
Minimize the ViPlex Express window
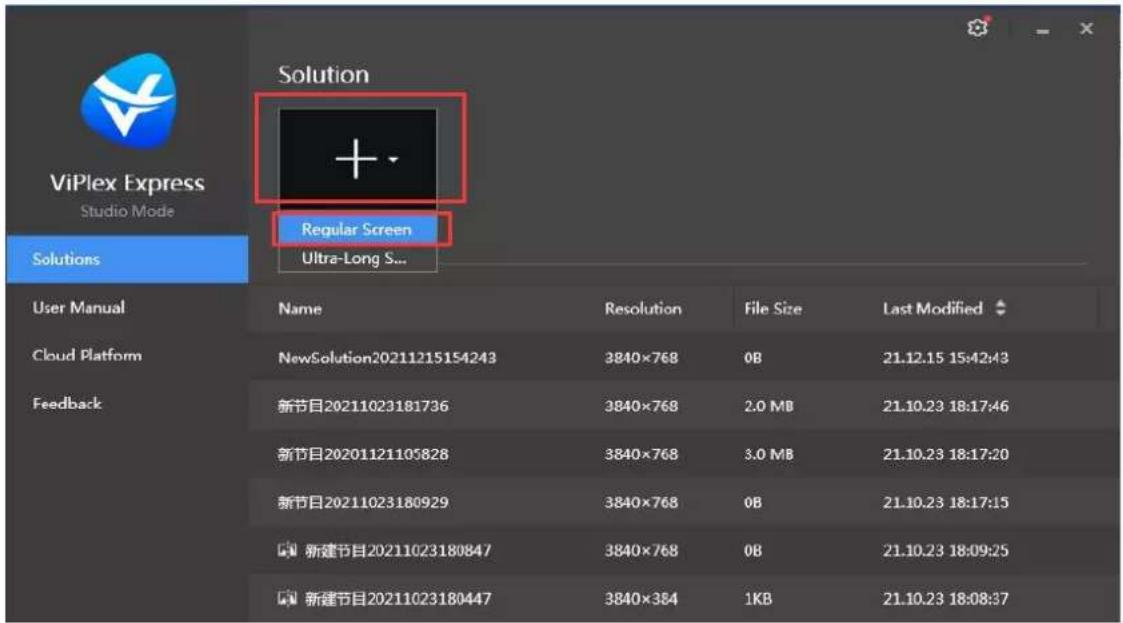(x=1043, y=31)
